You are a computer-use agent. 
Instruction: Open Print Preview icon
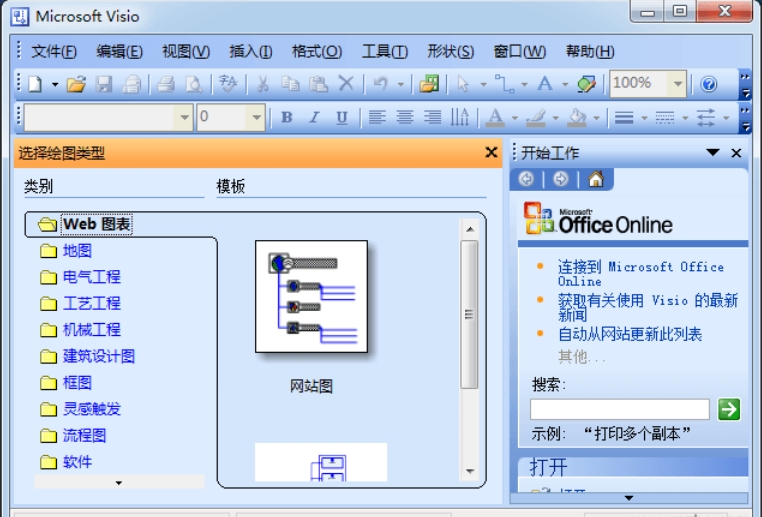coord(194,84)
